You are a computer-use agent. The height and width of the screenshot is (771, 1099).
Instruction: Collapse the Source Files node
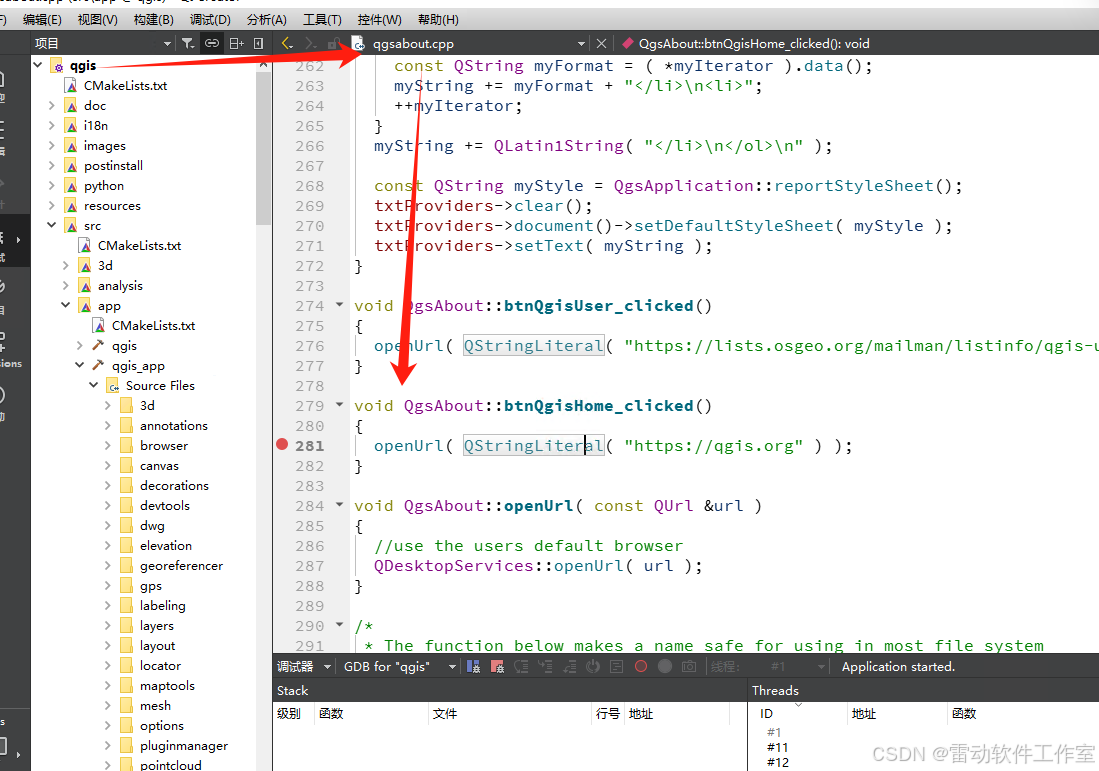[x=94, y=386]
